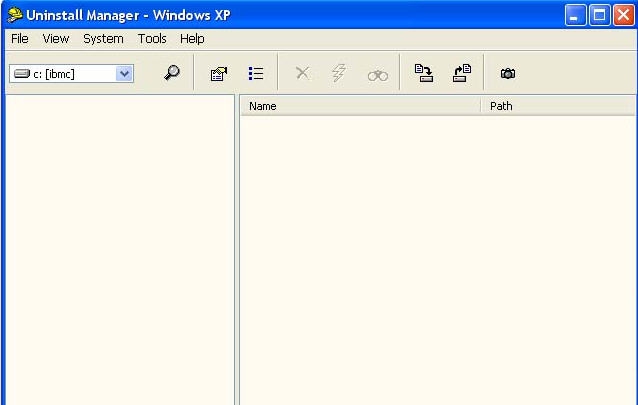Click the lightning bolt toolbar icon
Image resolution: width=638 pixels, height=405 pixels.
click(339, 73)
